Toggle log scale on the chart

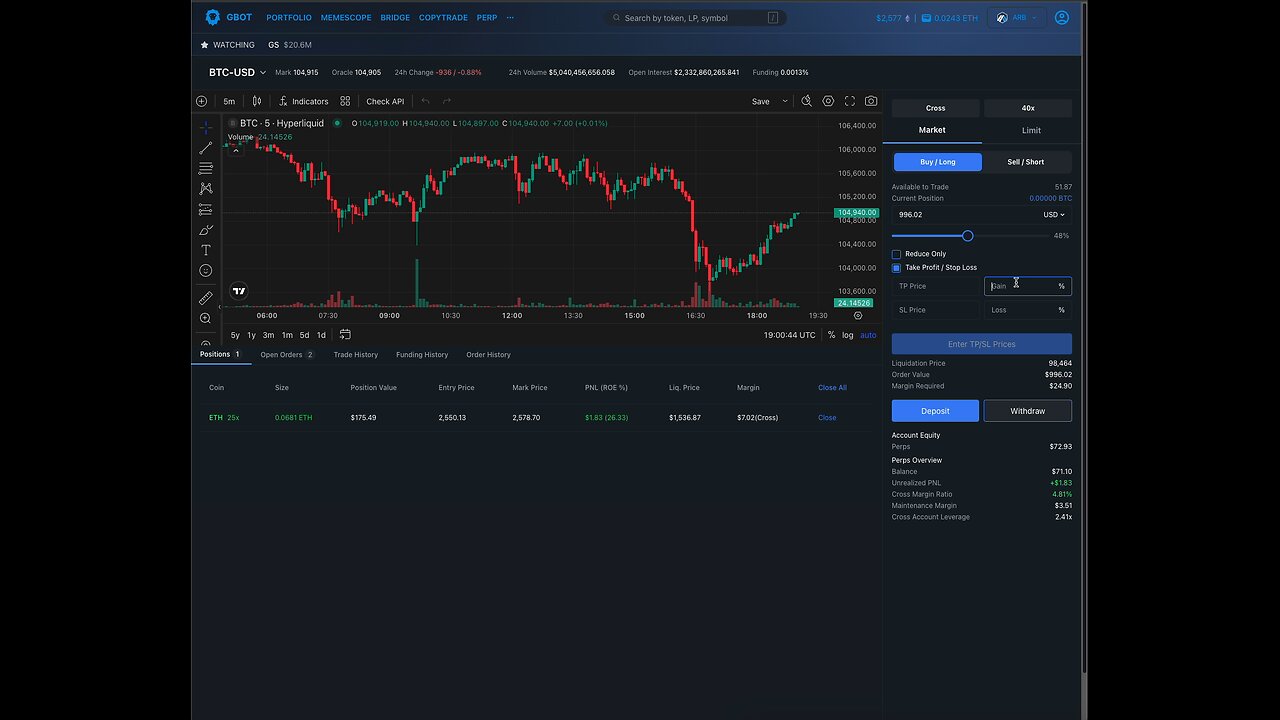point(848,335)
